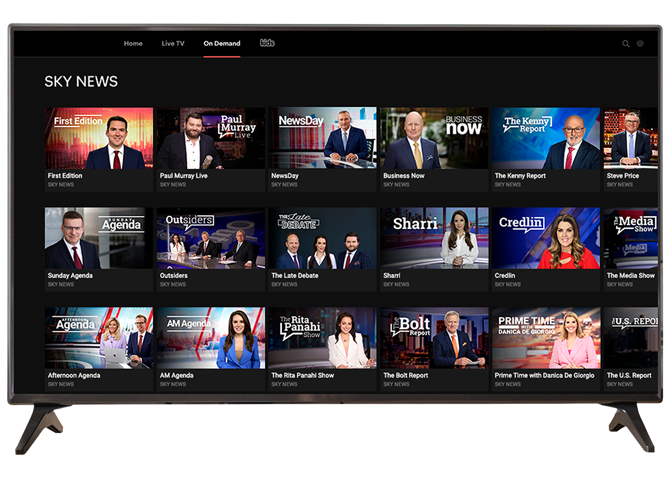
Task: Open the Sunday Agenda tile
Action: 99,238
